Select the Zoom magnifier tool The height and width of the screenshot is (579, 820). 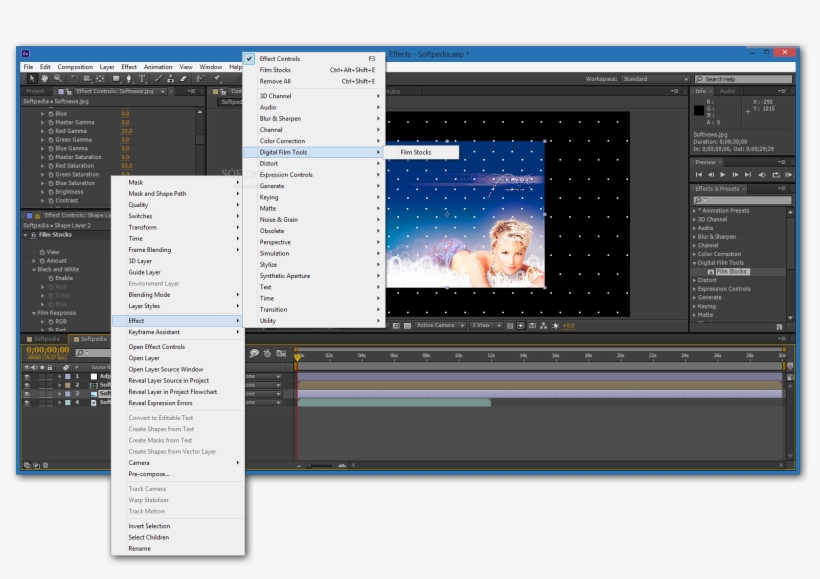tap(58, 78)
